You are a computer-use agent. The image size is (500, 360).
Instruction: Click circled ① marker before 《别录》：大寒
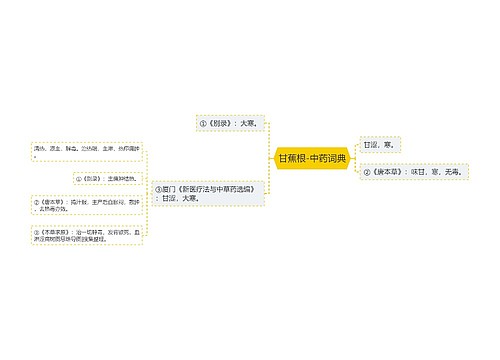click(x=203, y=124)
